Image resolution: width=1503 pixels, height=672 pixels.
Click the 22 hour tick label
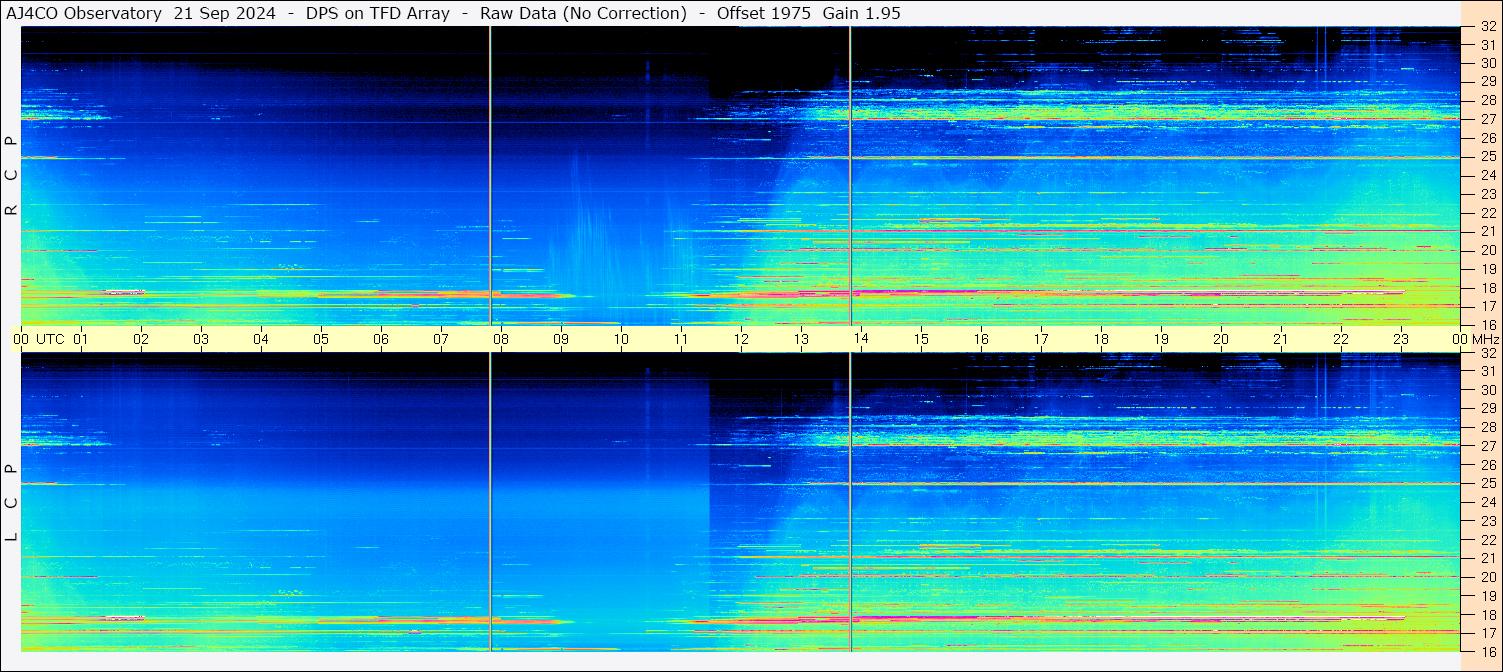1340,339
